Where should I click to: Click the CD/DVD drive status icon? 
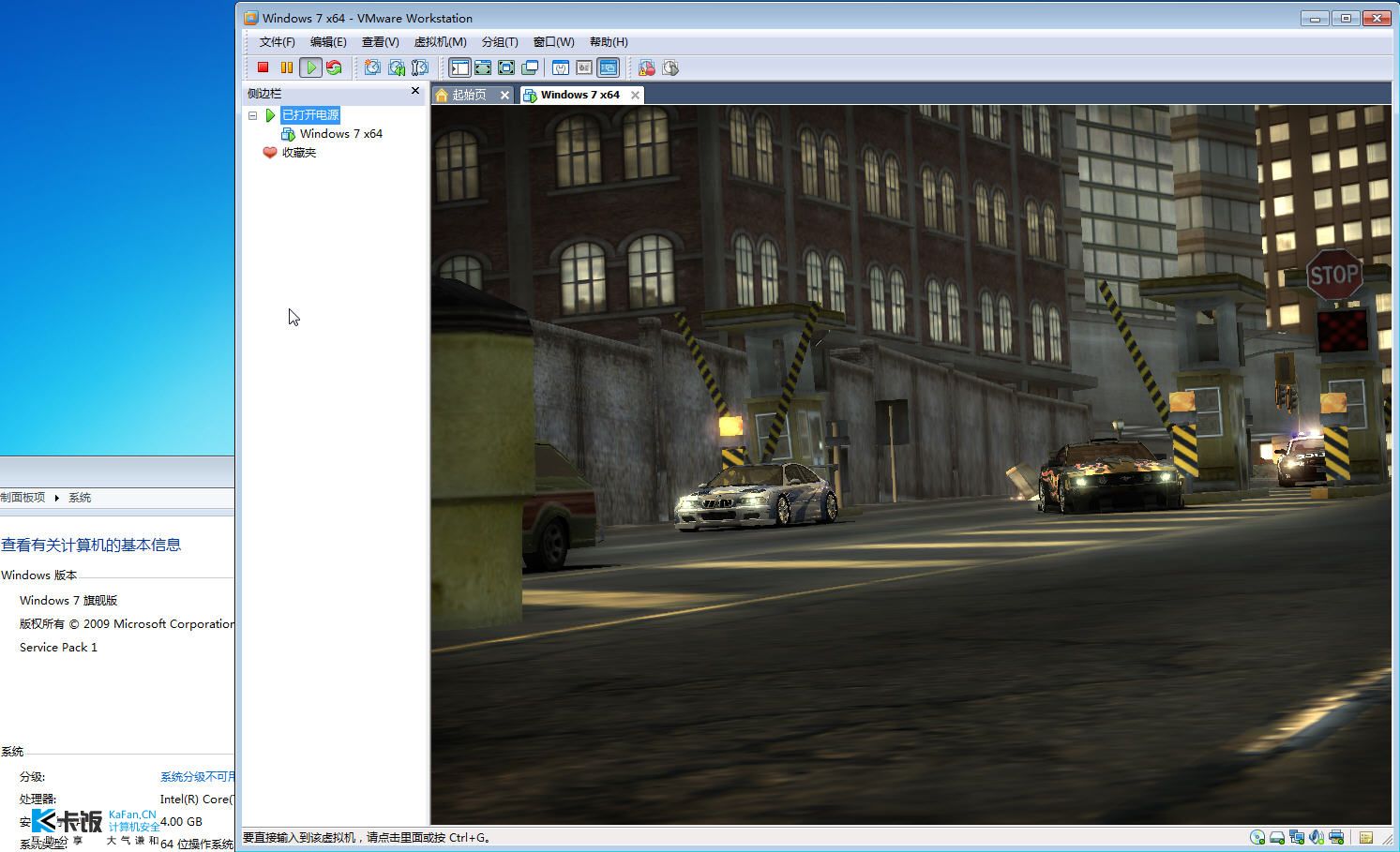[1257, 837]
